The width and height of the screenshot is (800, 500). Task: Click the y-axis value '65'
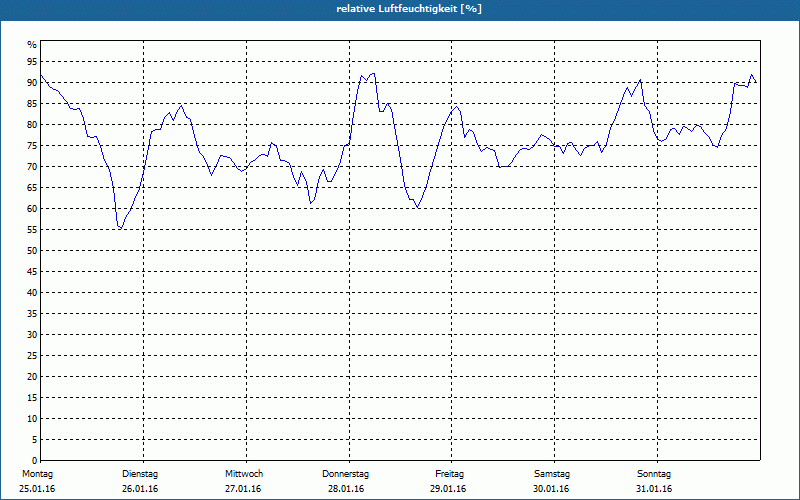point(32,188)
